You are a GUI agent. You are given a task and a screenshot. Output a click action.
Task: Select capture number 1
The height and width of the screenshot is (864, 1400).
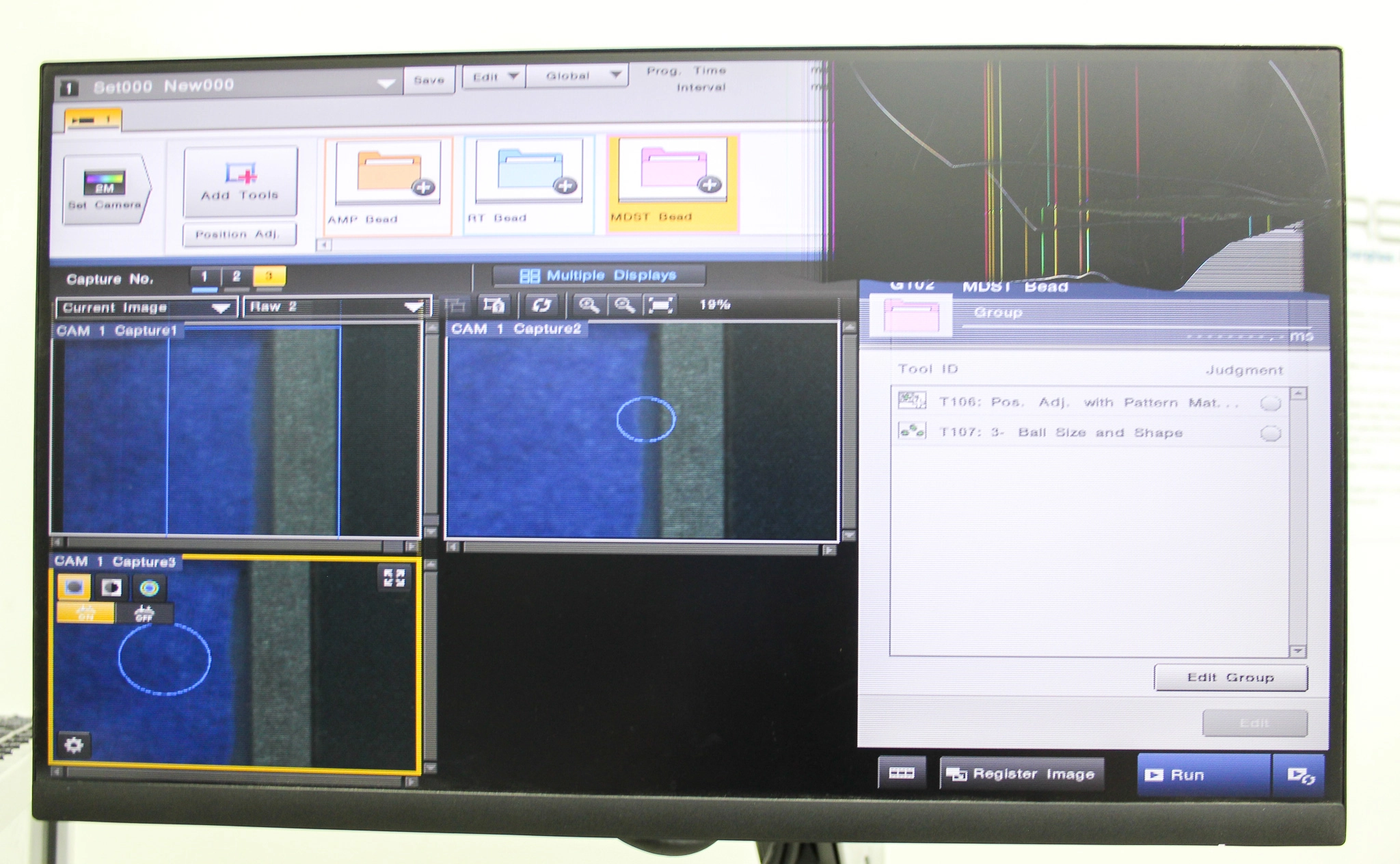pyautogui.click(x=204, y=277)
